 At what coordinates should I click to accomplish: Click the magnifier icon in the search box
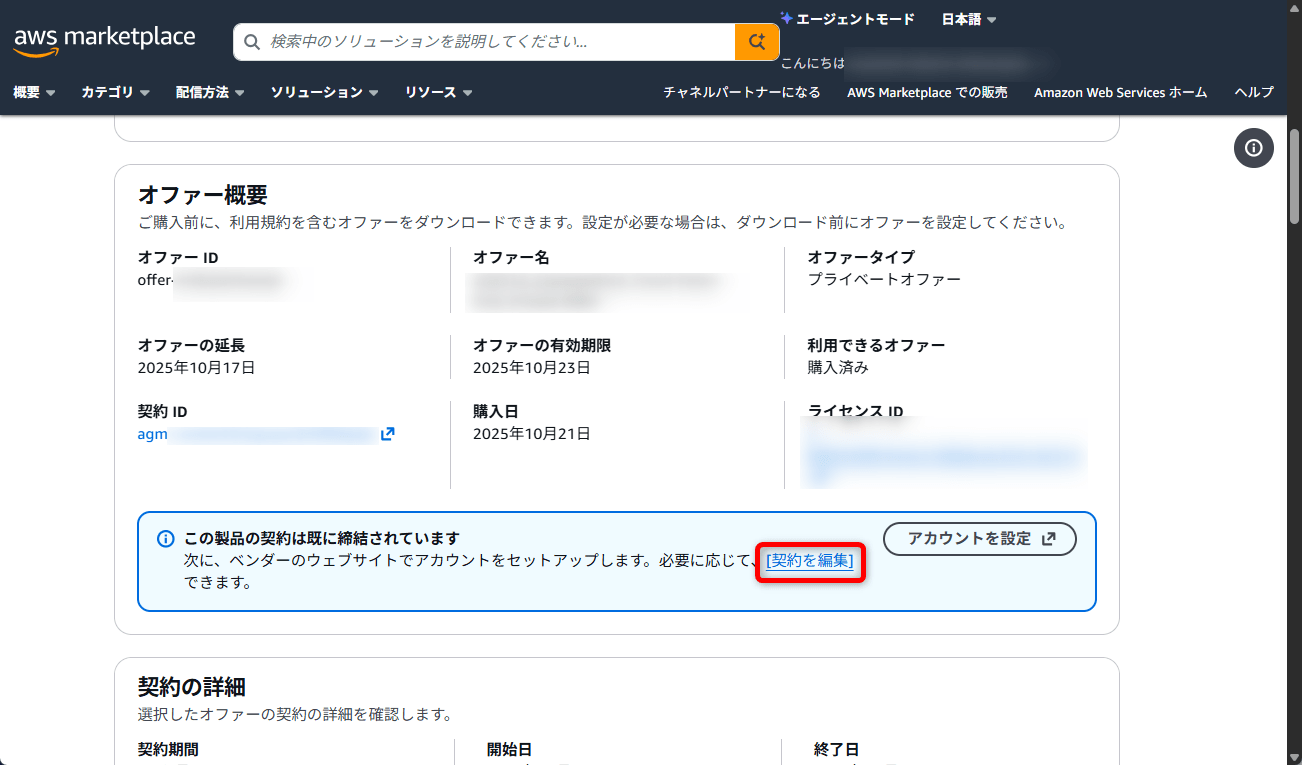coord(253,42)
